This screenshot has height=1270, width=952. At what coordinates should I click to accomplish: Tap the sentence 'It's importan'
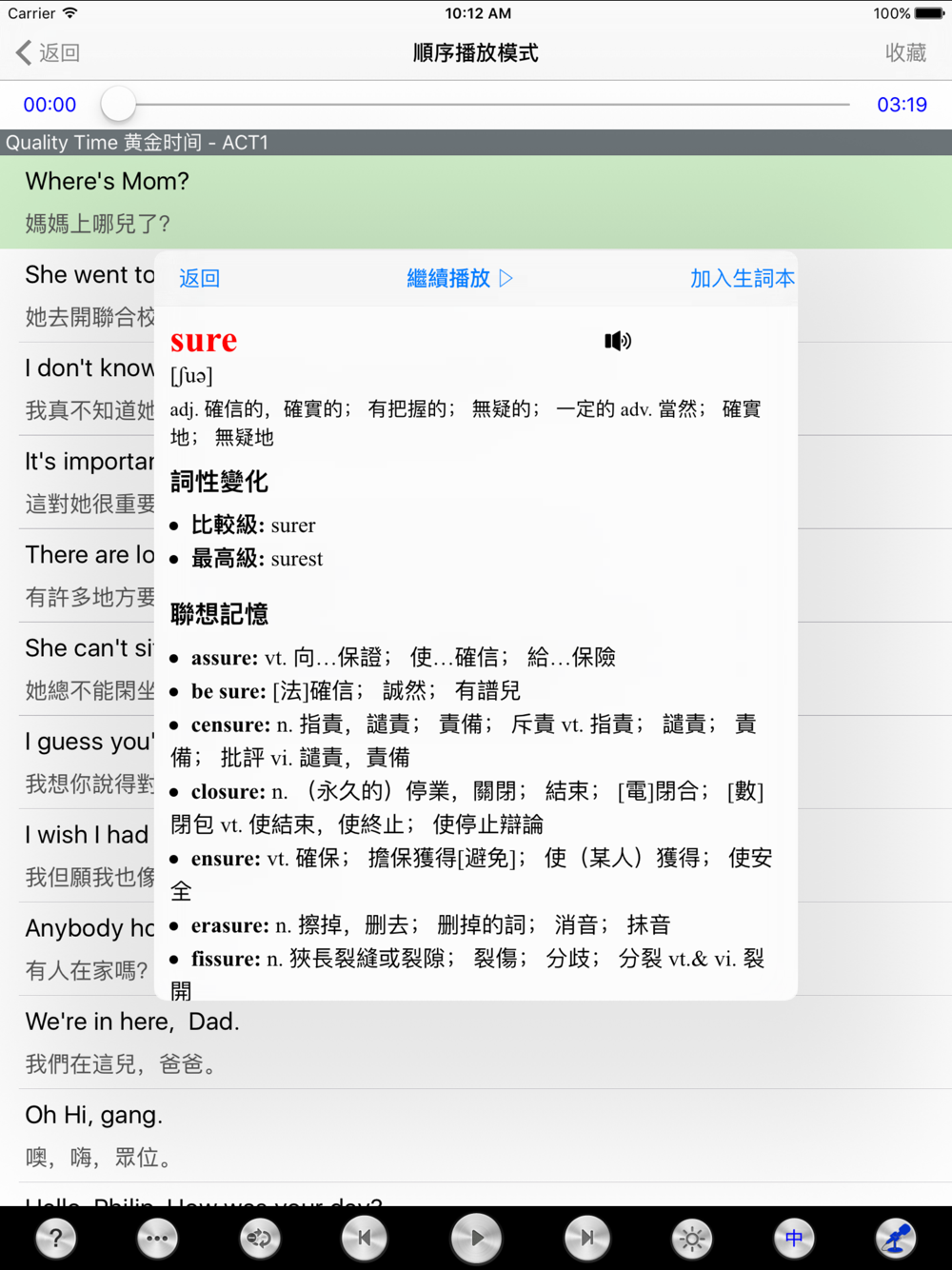pos(89,462)
